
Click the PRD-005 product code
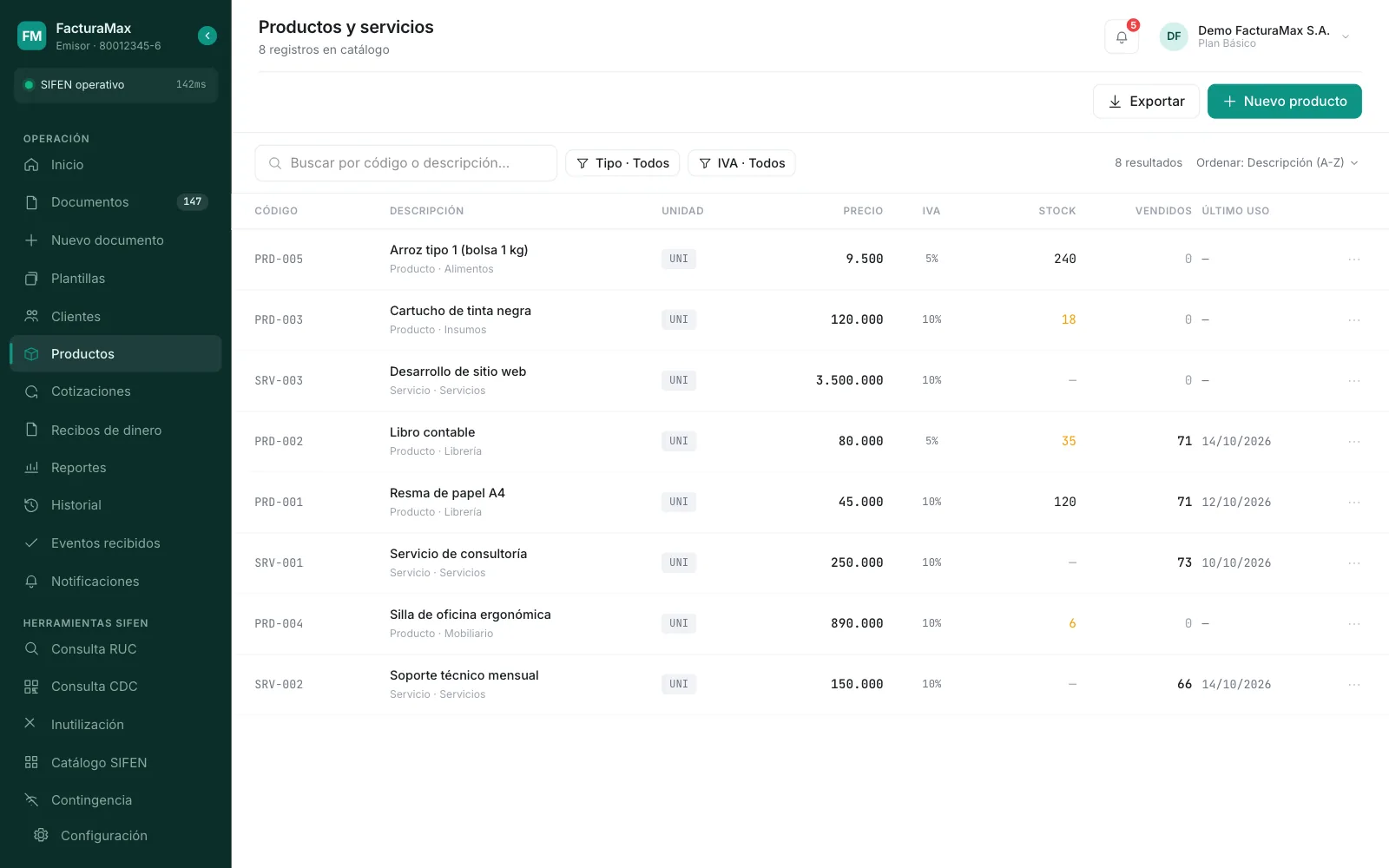279,260
